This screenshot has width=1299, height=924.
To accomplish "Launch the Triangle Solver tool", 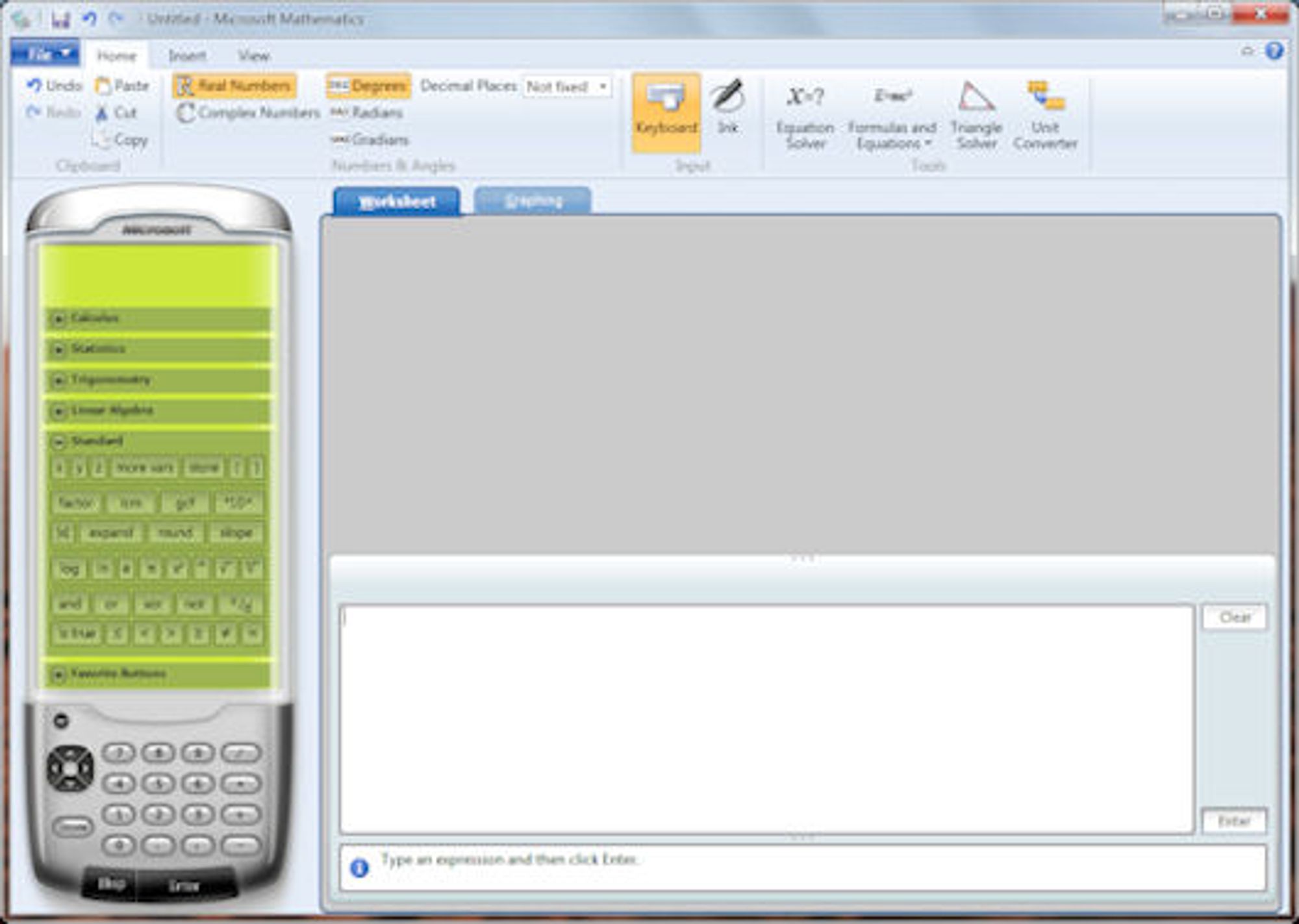I will click(976, 116).
